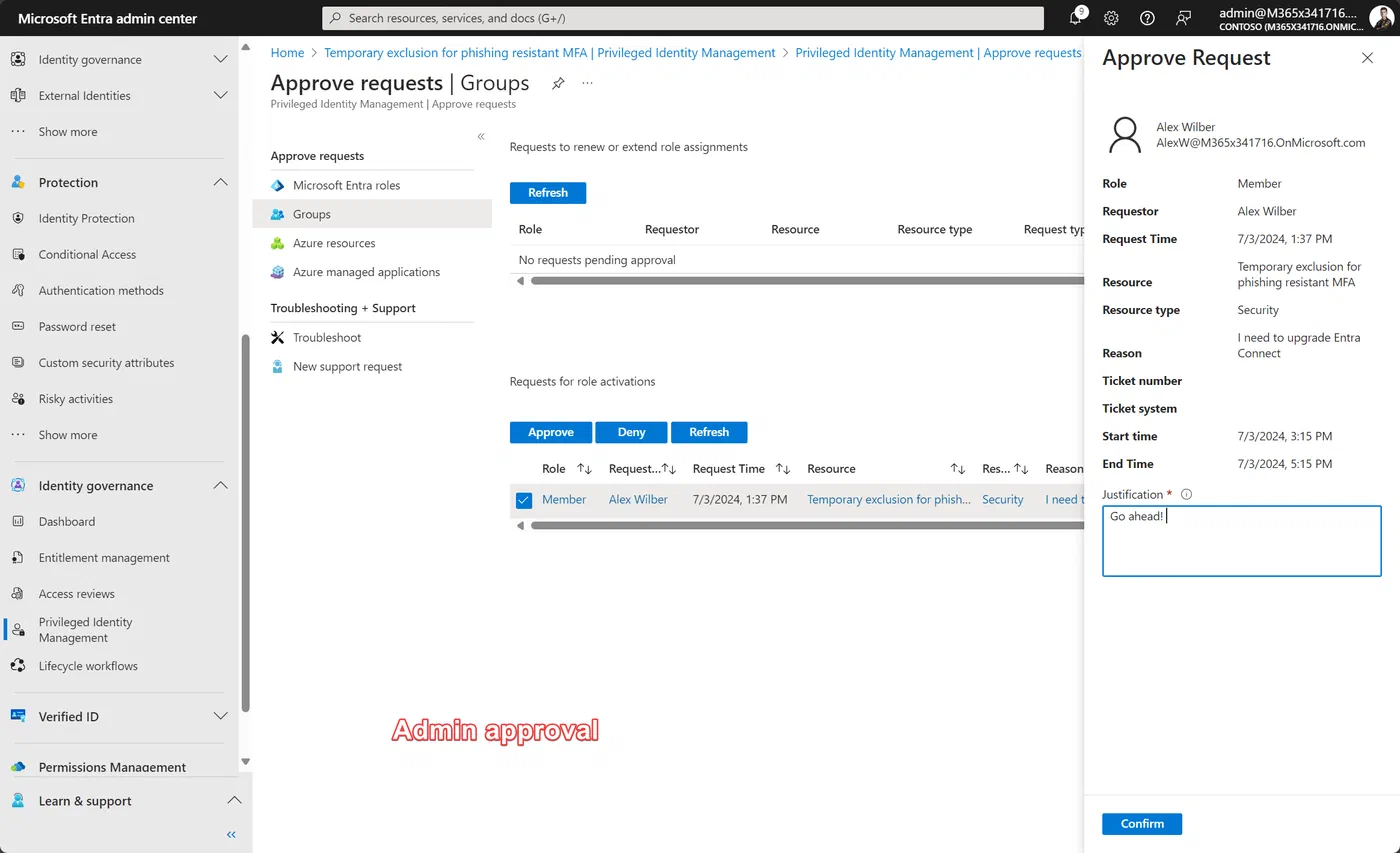Click the Deny button
Viewport: 1400px width, 853px height.
tap(631, 432)
